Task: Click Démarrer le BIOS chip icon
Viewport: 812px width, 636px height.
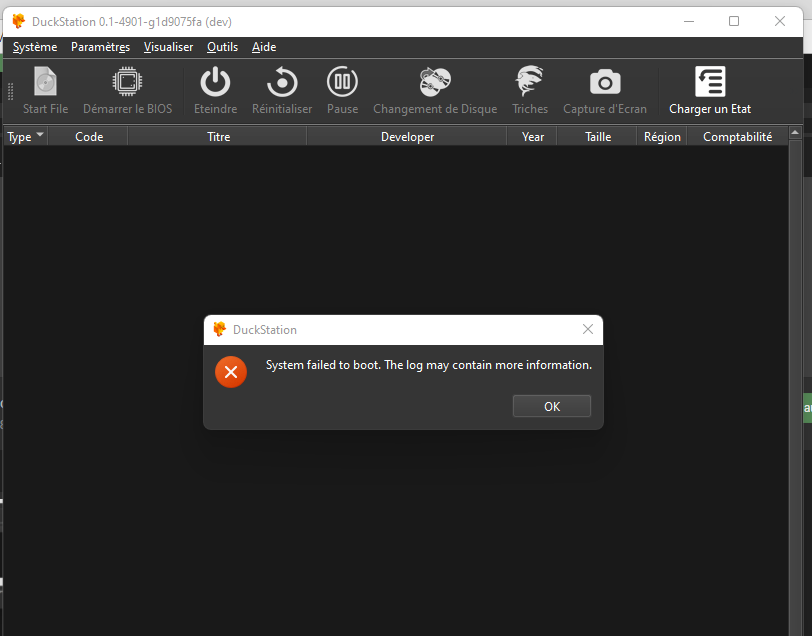Action: coord(127,81)
